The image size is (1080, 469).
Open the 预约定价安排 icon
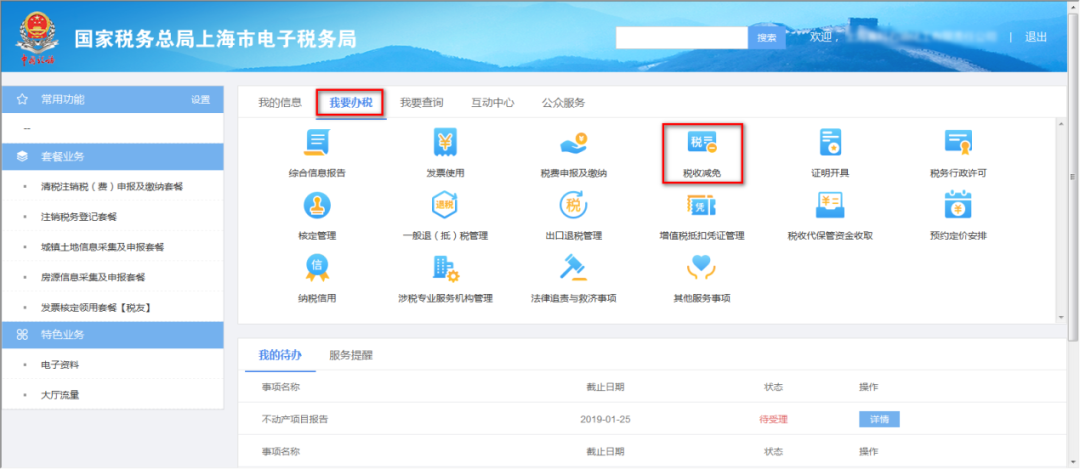(x=958, y=205)
